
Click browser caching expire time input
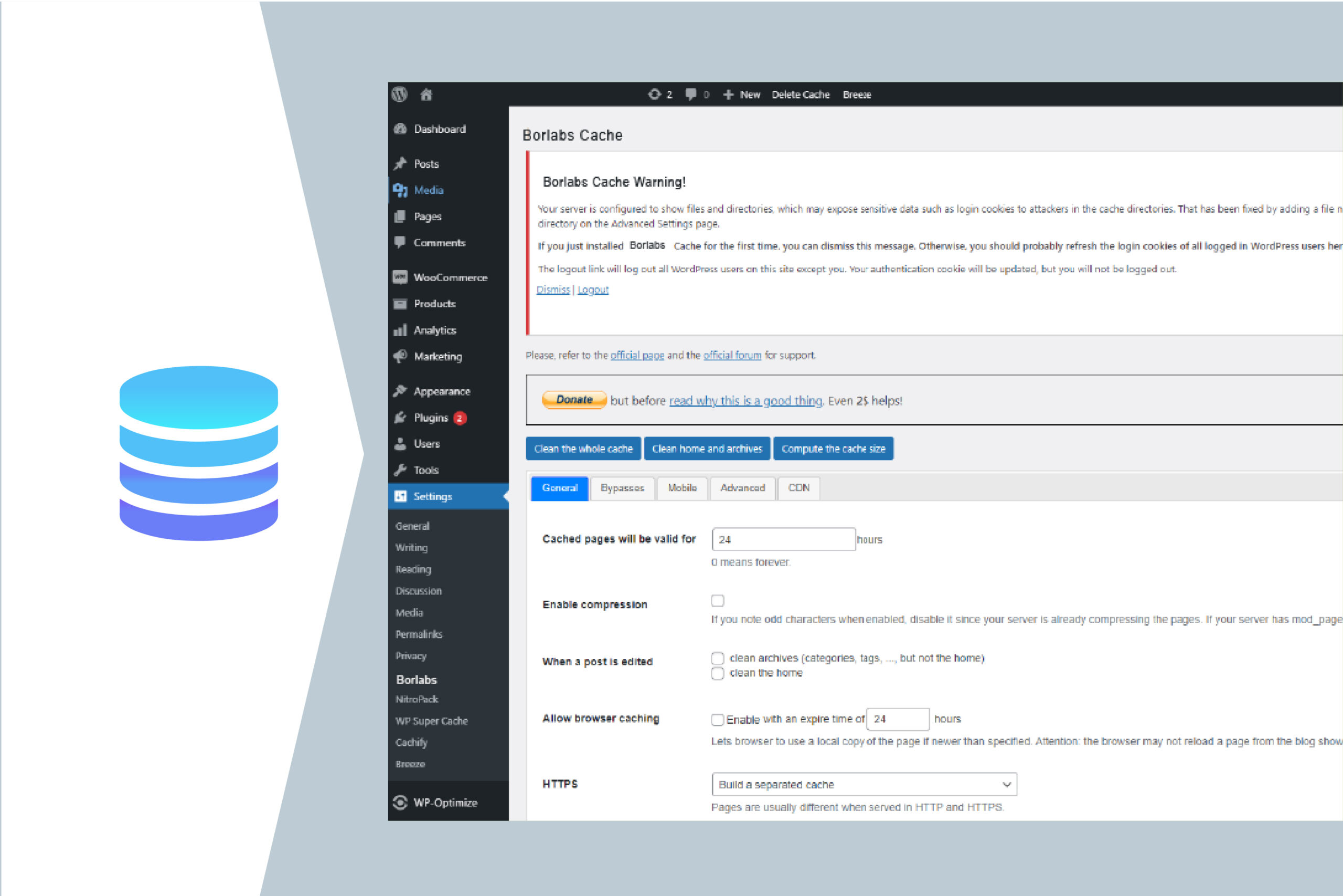click(898, 719)
